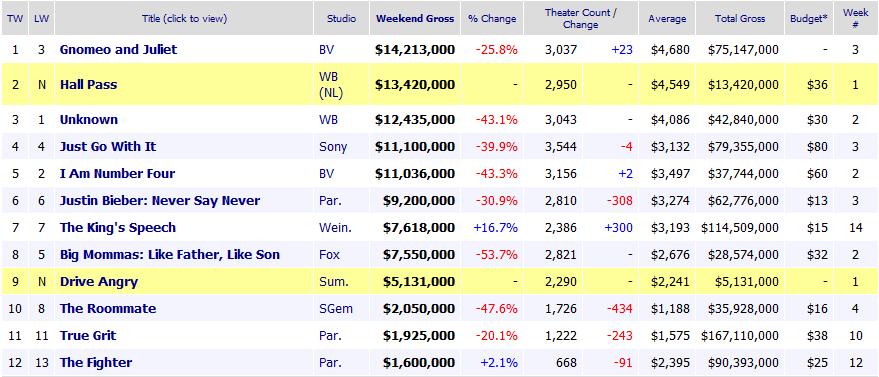Viewport: 879px width, 377px height.
Task: Click the Unknown movie title
Action: [x=89, y=119]
